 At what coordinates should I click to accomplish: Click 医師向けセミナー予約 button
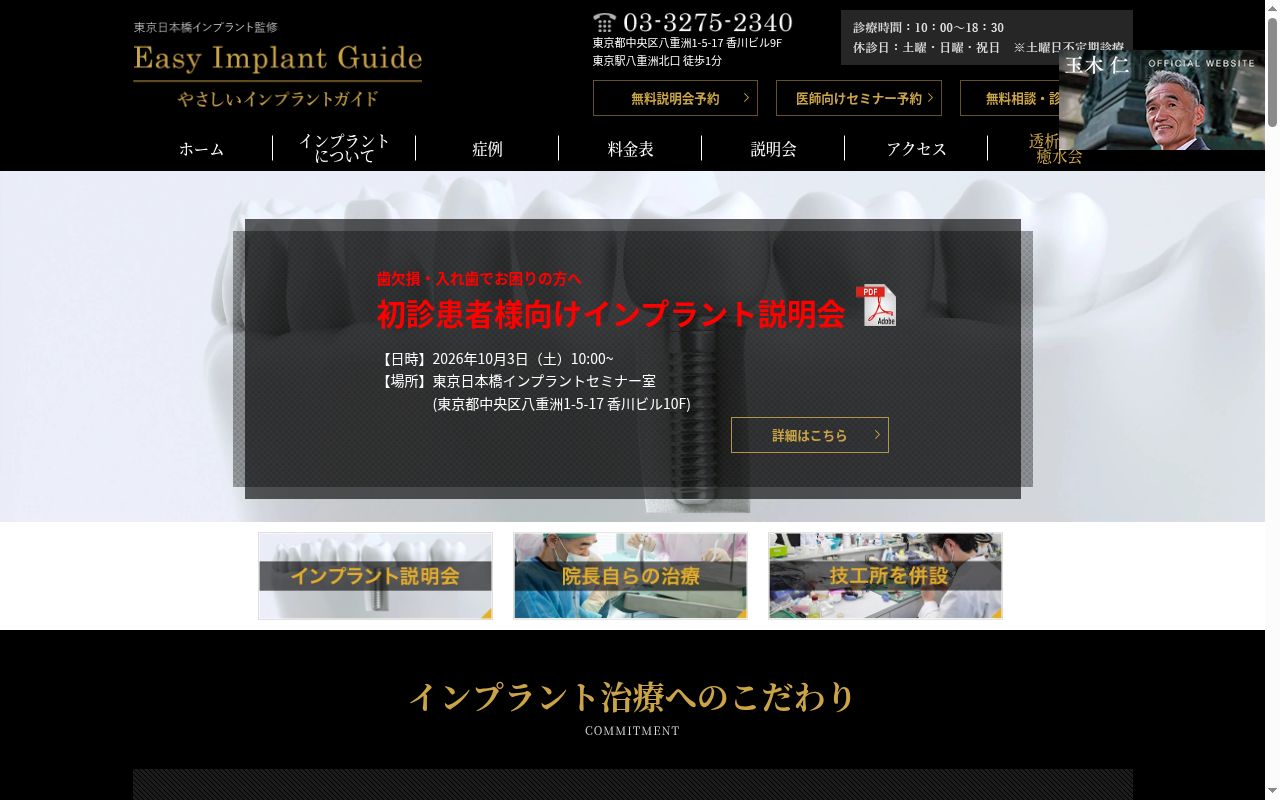(x=859, y=98)
